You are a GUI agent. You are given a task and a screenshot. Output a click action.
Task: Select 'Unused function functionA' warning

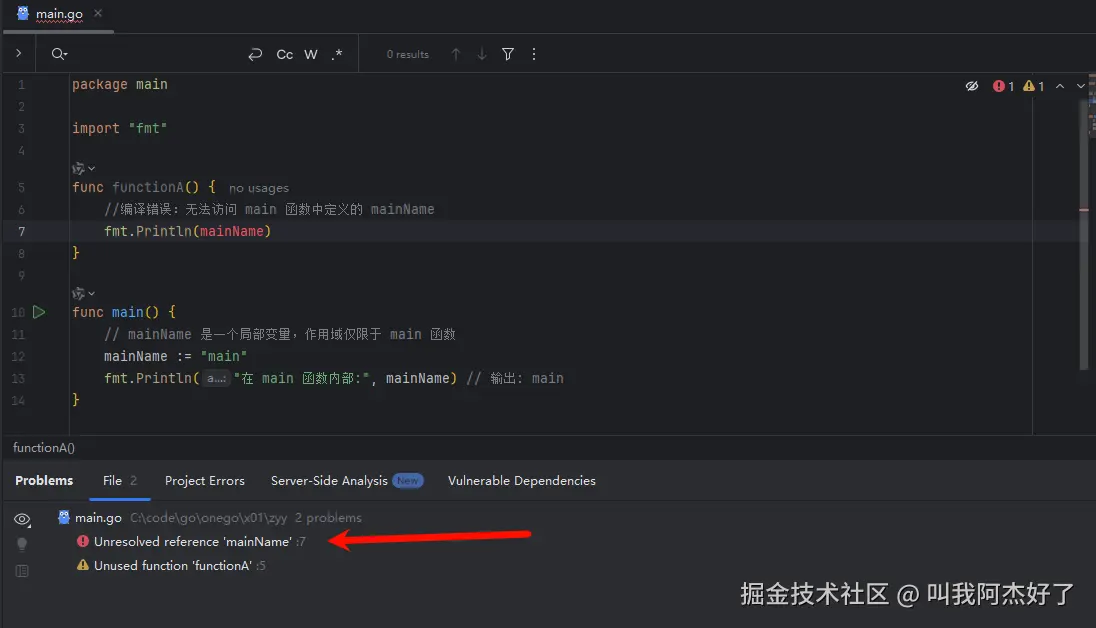pos(172,565)
